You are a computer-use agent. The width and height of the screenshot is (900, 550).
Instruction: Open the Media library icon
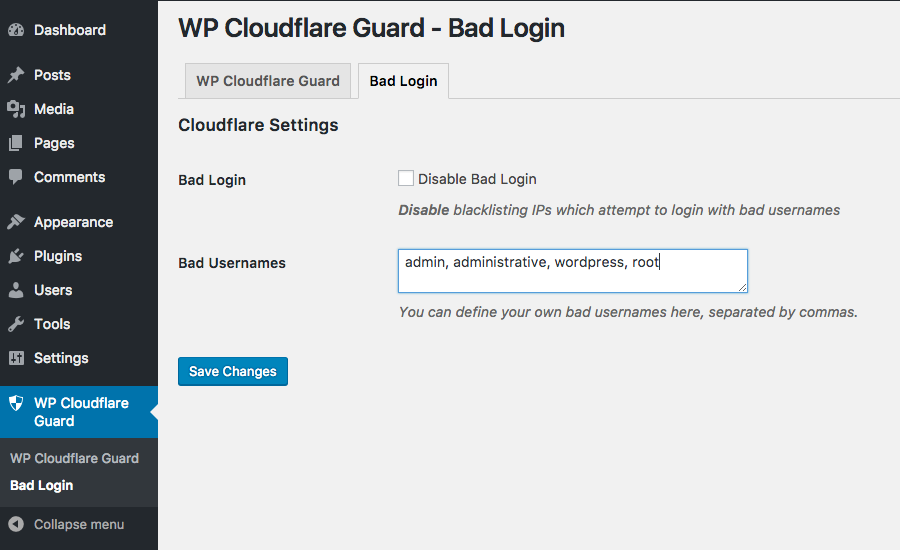point(16,109)
